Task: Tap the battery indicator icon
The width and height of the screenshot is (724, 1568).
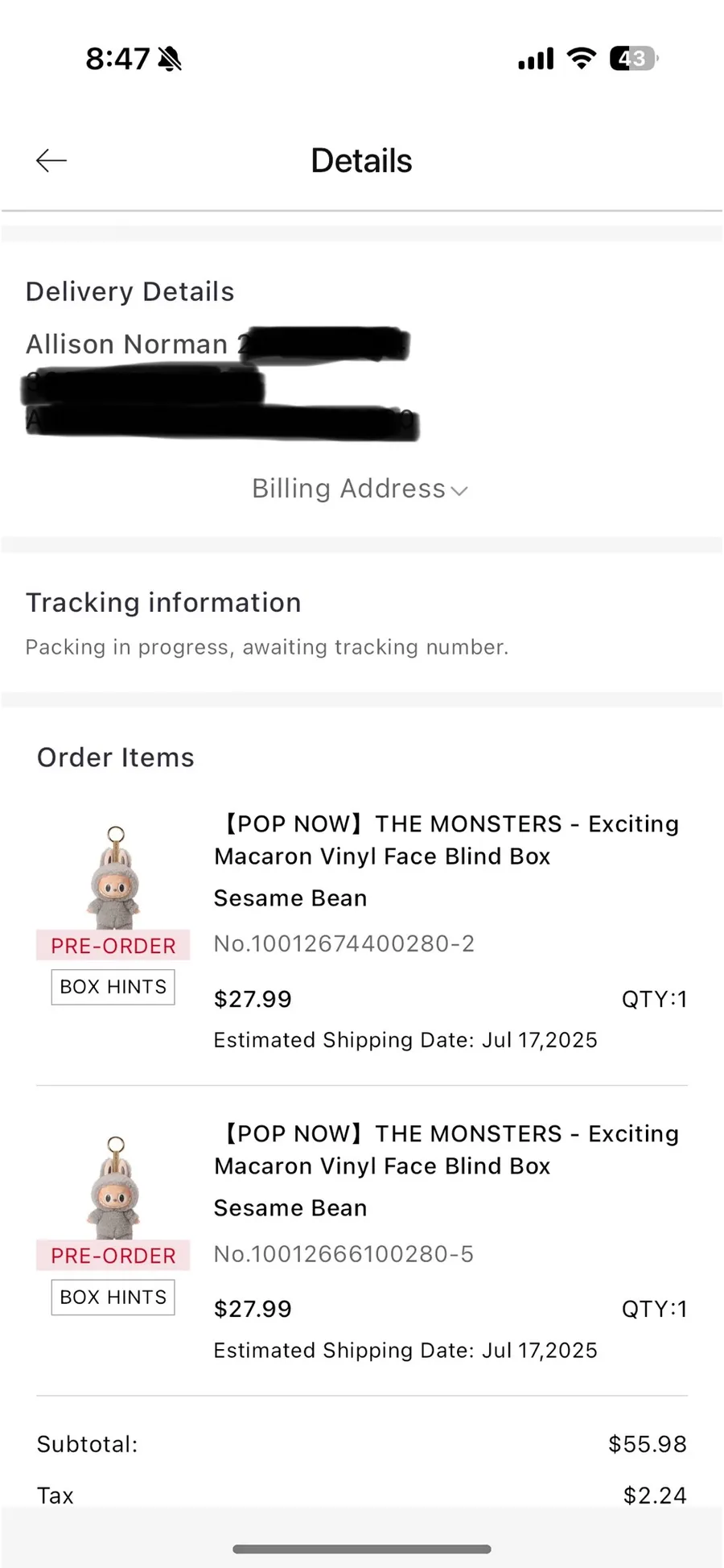Action: [634, 58]
